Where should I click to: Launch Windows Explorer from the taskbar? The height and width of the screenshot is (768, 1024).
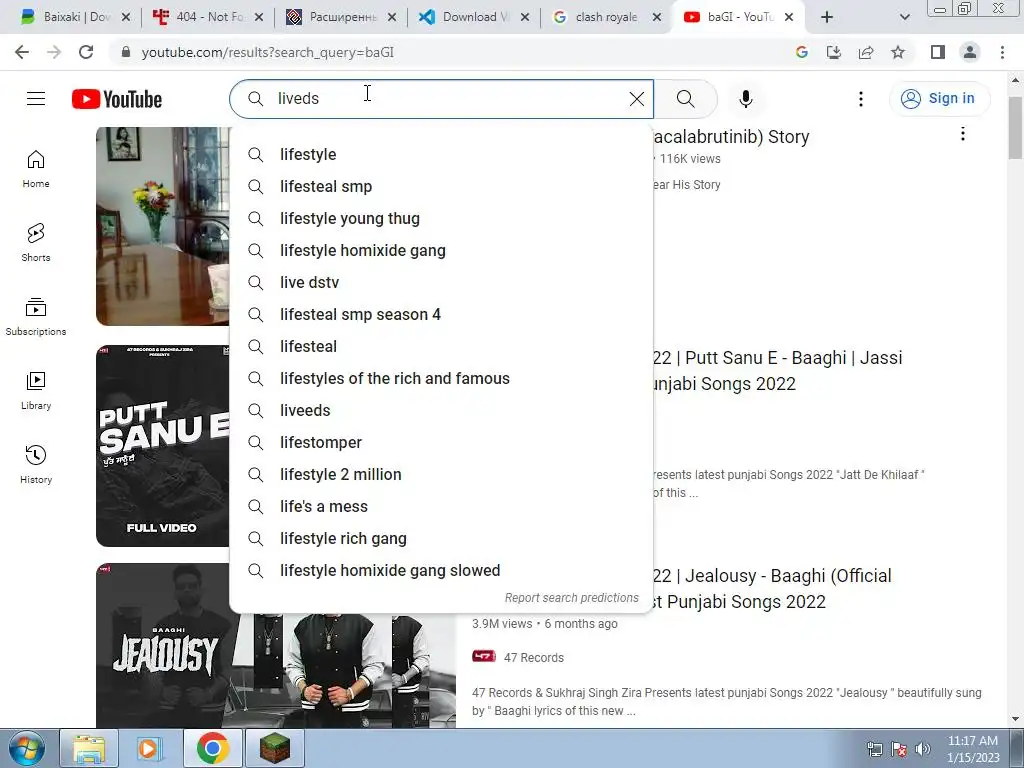coord(89,748)
